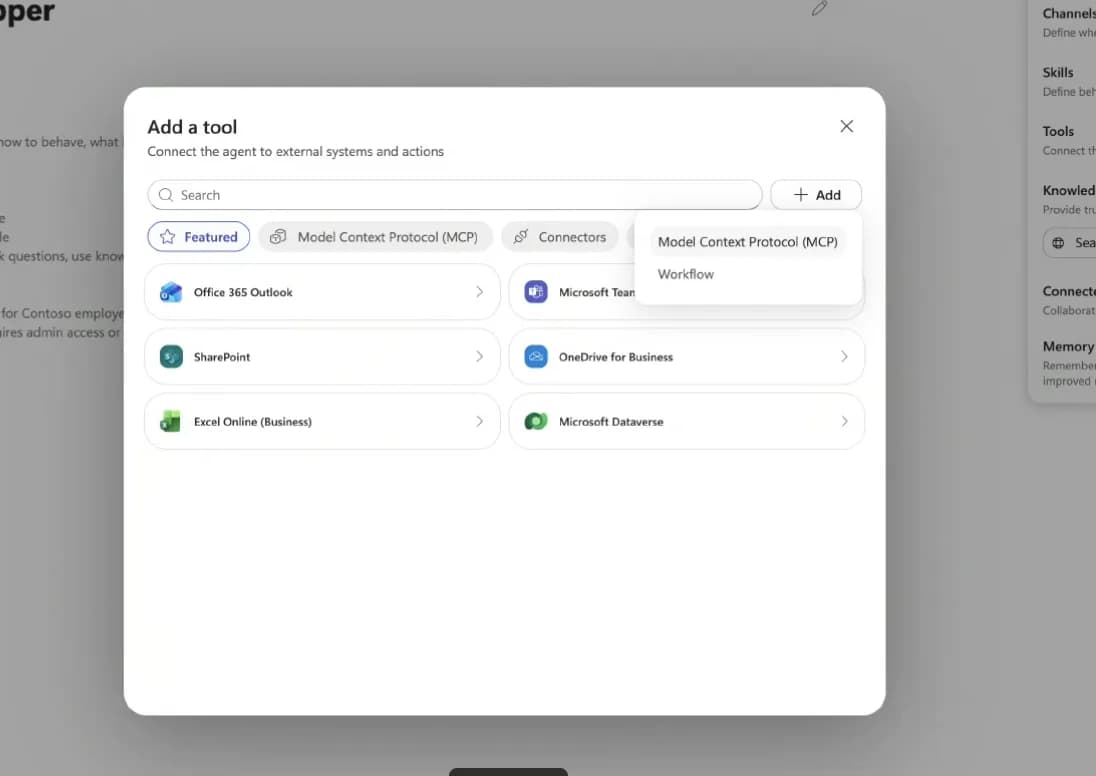Open the OneDrive for Business tool card

[687, 357]
